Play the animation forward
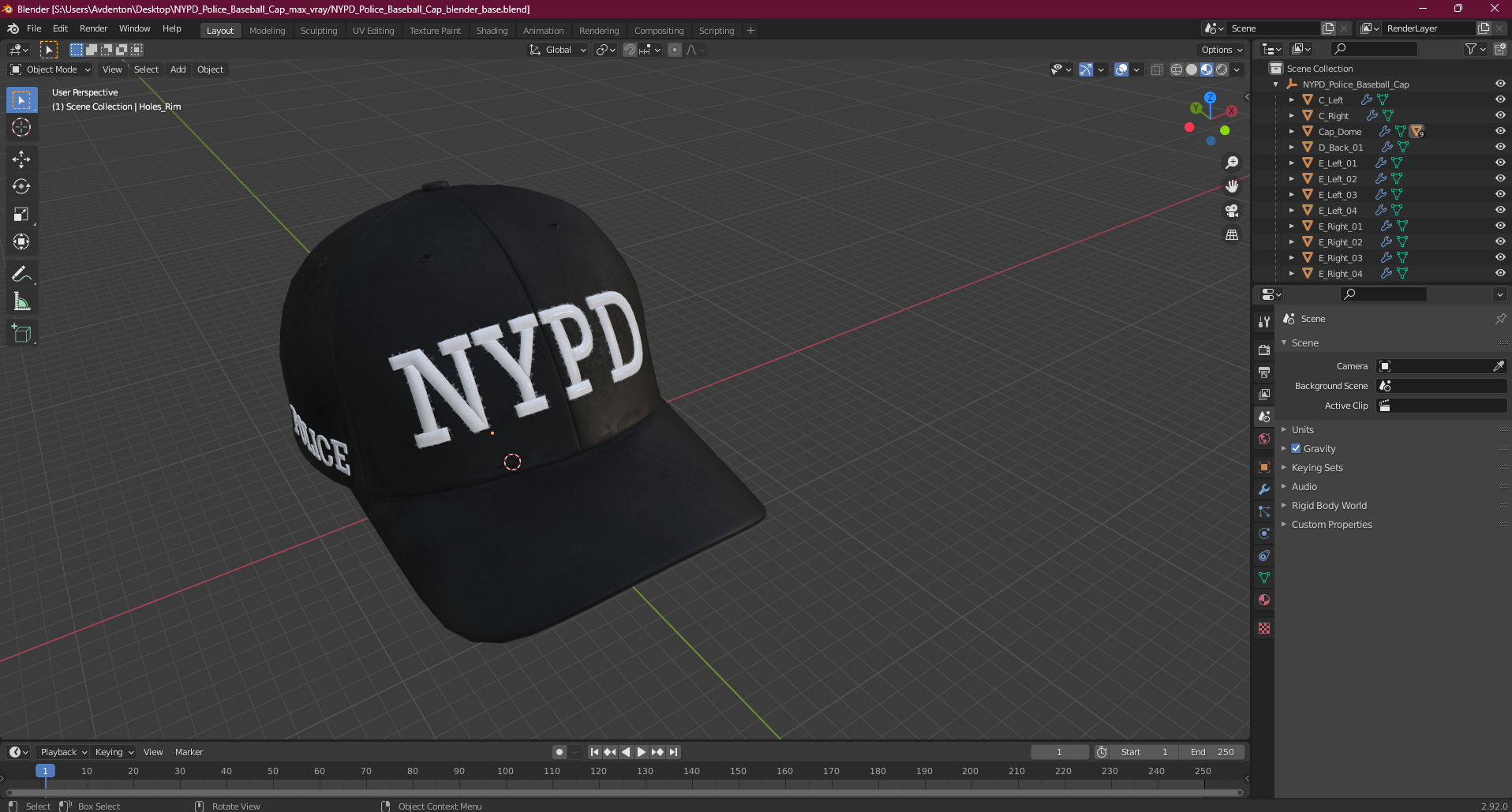 [x=642, y=752]
